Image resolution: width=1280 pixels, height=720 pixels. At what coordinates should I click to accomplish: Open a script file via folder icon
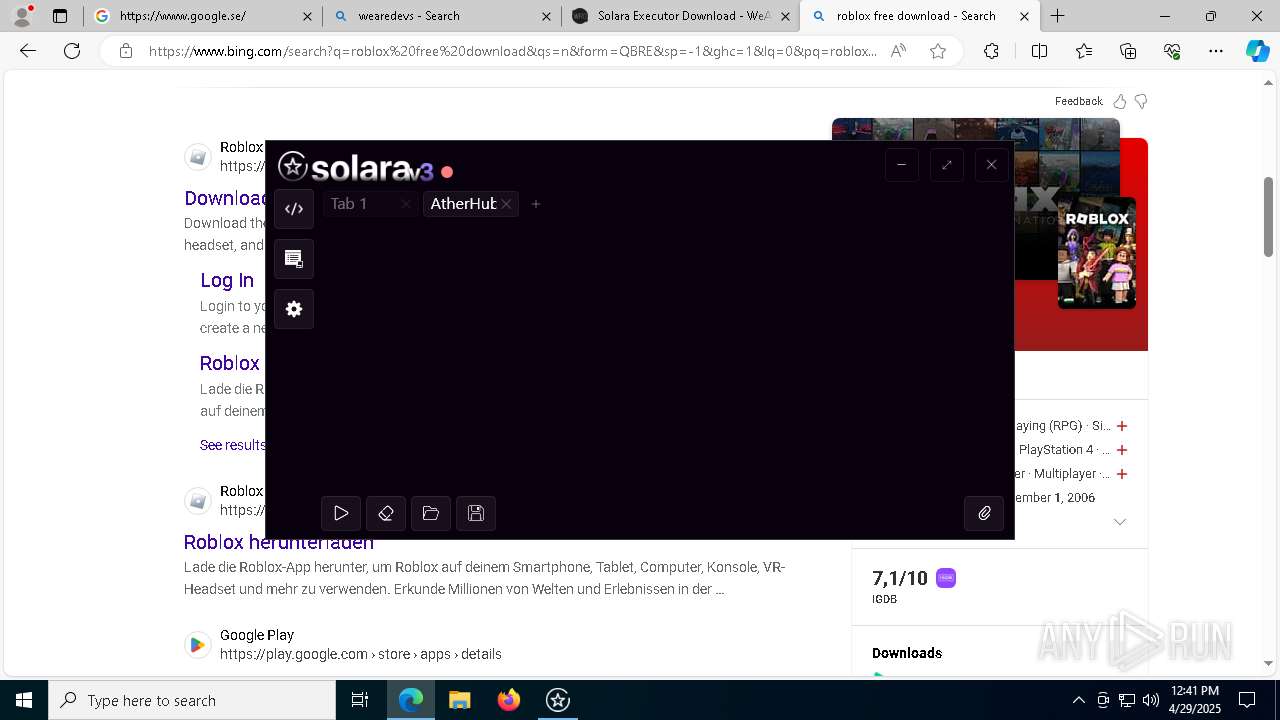coord(431,513)
